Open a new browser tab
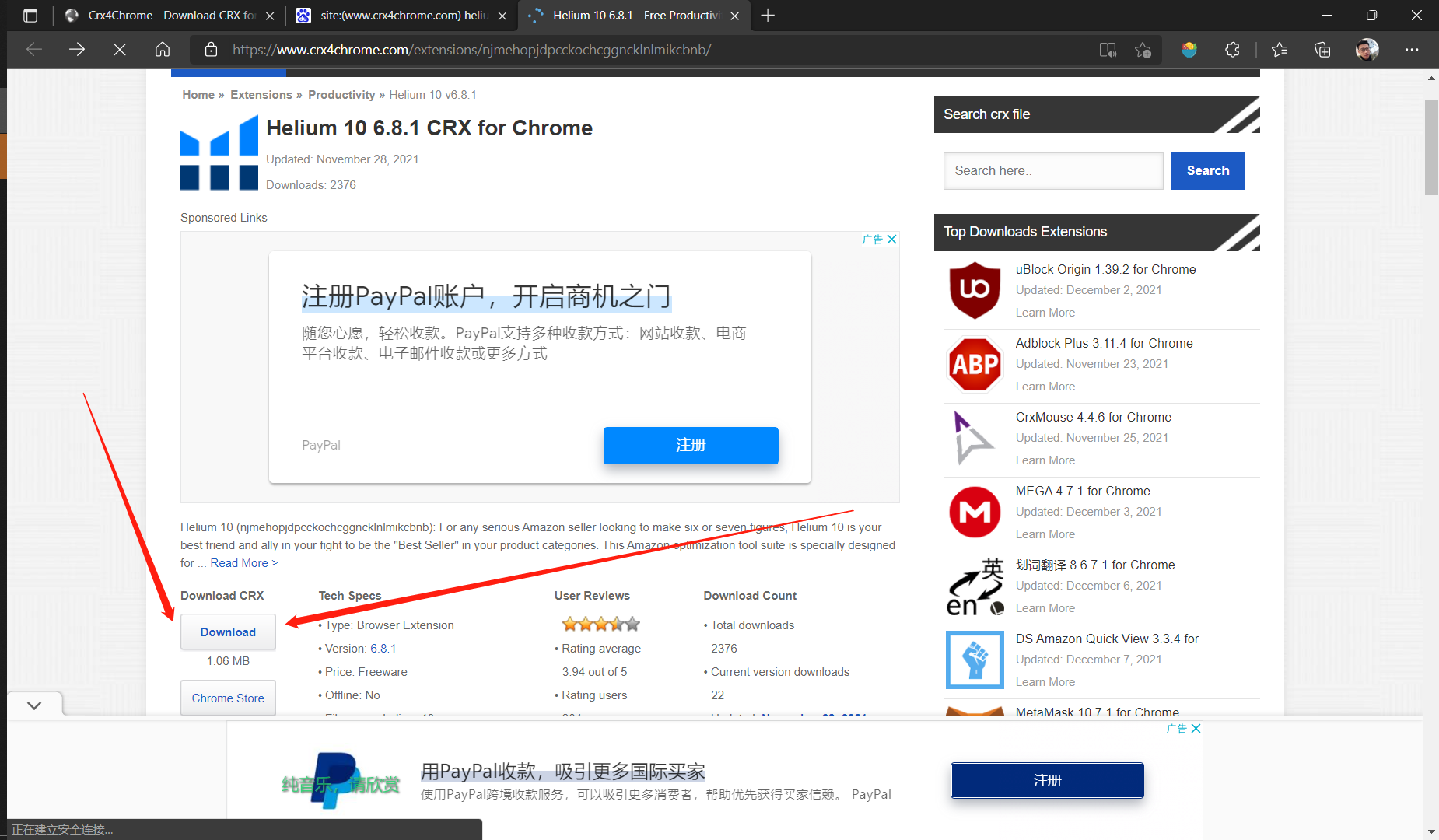Screen dimensions: 1439x840 pyautogui.click(x=768, y=16)
